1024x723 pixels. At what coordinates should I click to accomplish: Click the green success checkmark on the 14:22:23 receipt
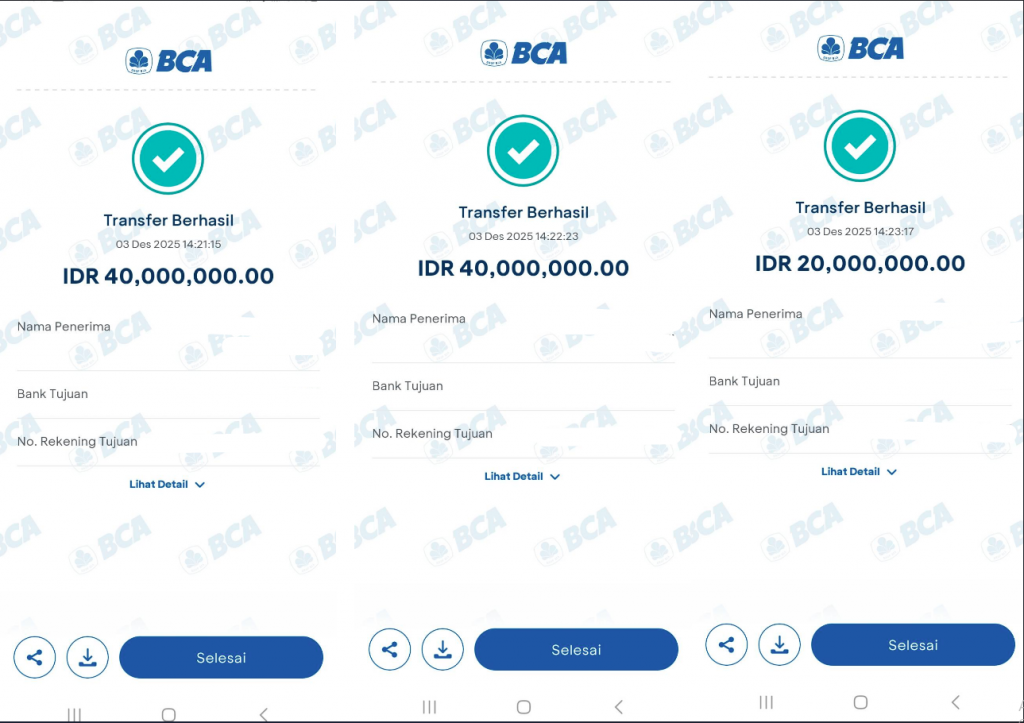pyautogui.click(x=523, y=151)
